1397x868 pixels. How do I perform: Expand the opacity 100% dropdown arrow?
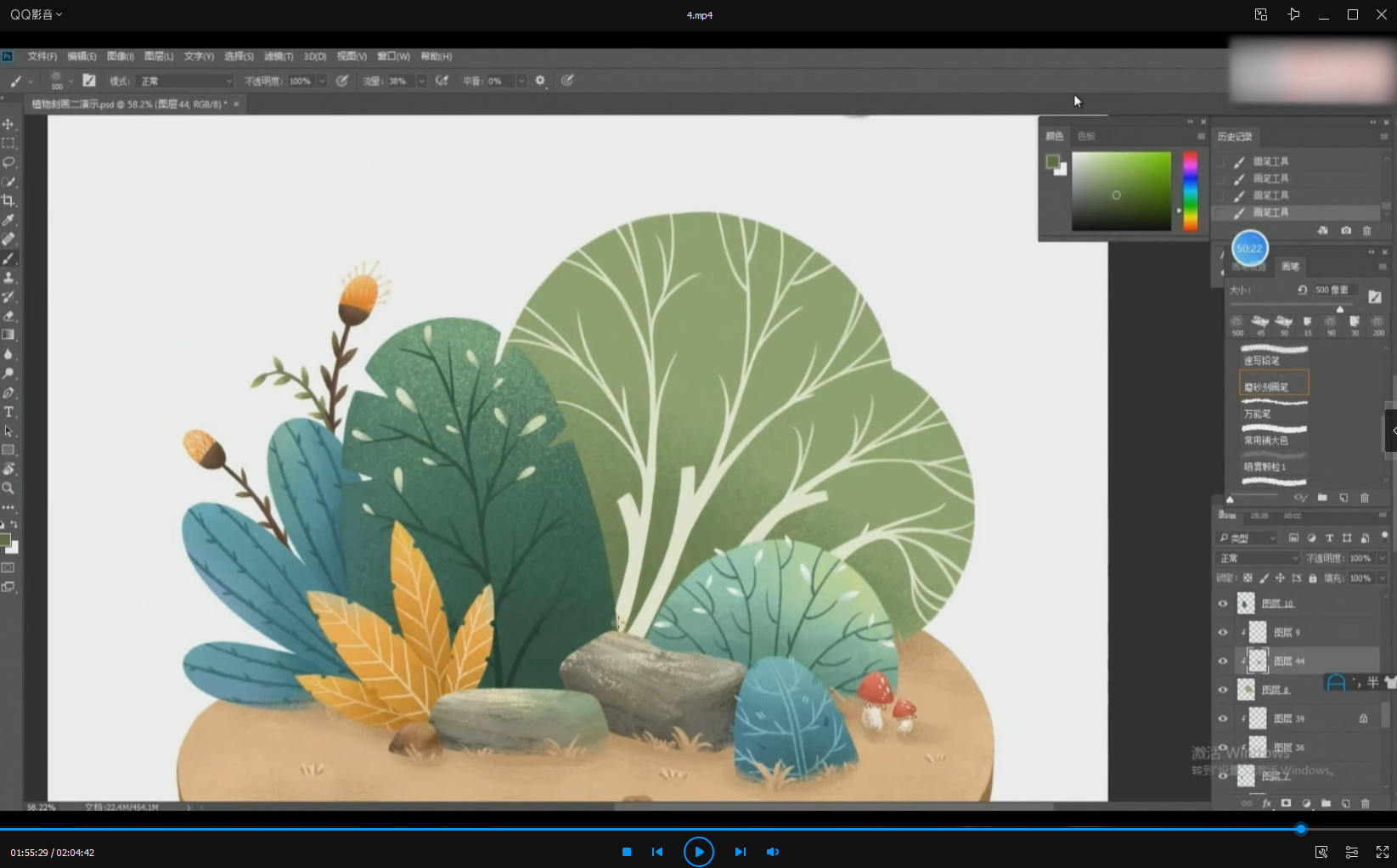tap(322, 81)
